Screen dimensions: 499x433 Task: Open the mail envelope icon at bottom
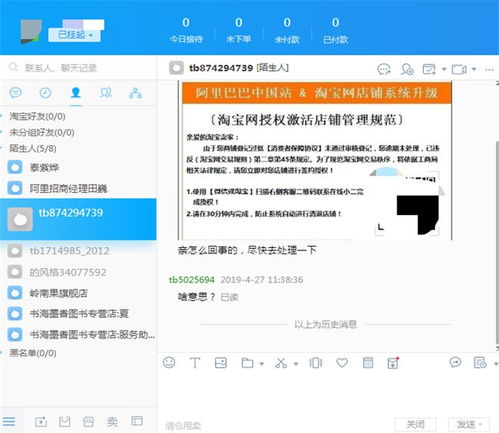64,422
